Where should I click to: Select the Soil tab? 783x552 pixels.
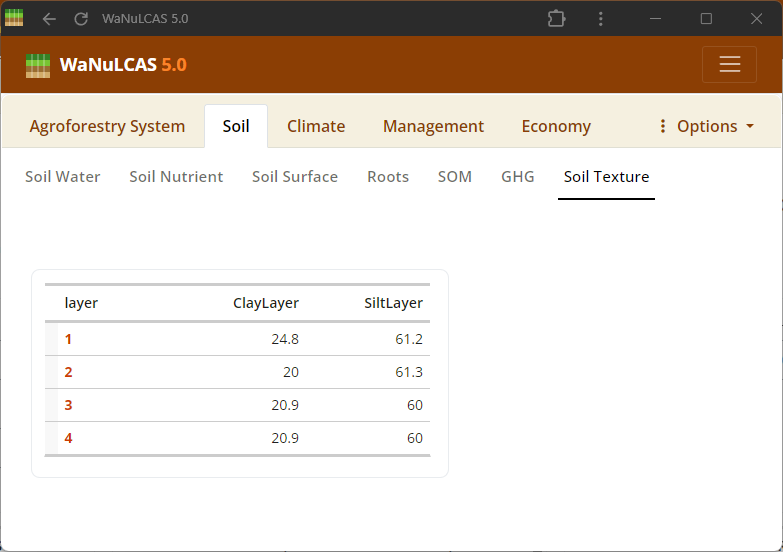point(236,126)
